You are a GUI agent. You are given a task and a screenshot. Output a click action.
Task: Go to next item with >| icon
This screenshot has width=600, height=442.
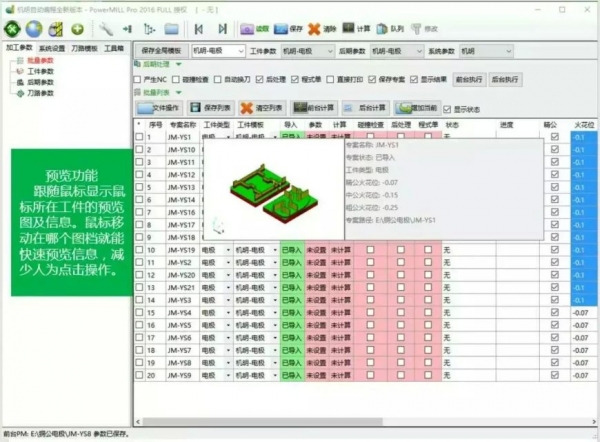222,29
